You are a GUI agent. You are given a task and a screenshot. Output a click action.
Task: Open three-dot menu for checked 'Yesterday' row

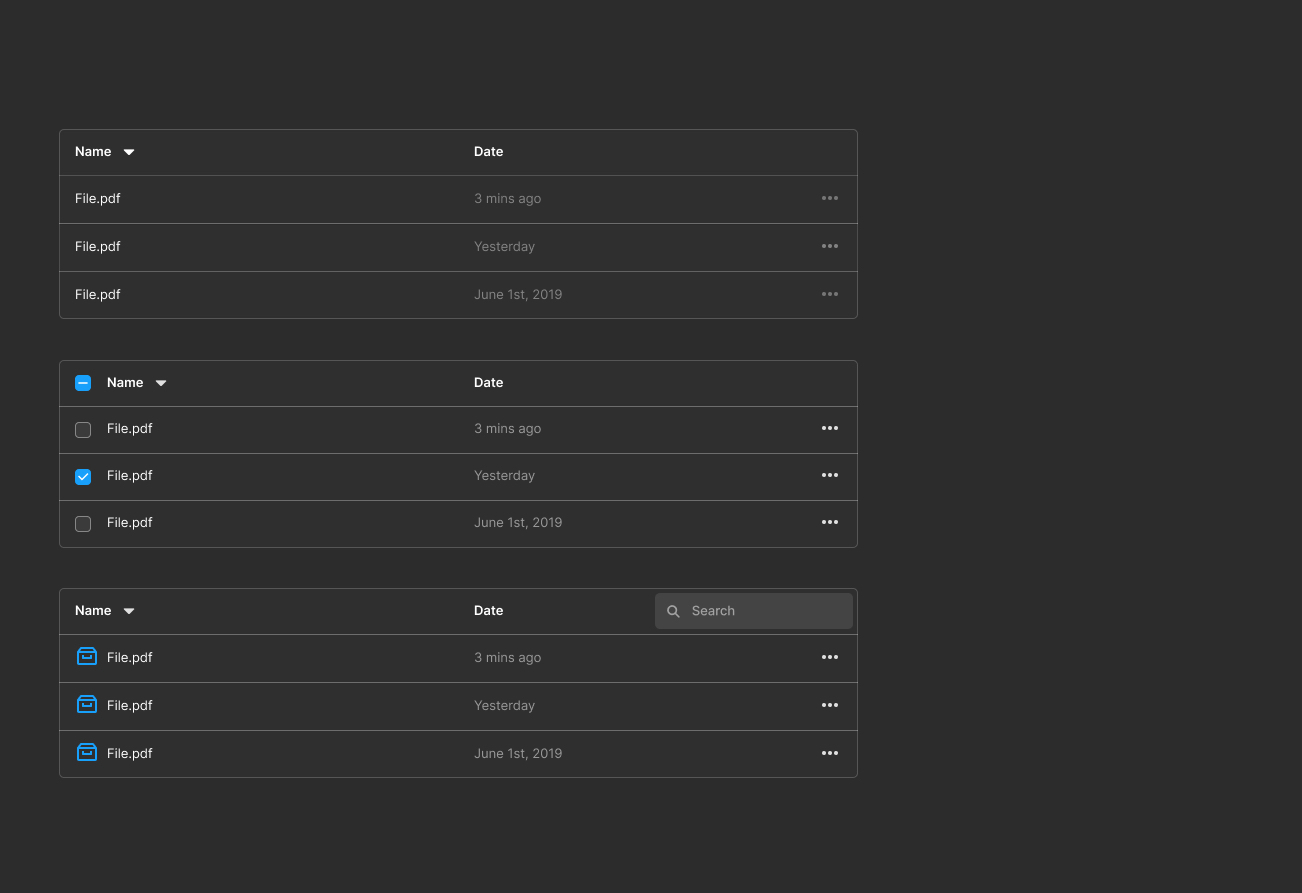point(830,475)
